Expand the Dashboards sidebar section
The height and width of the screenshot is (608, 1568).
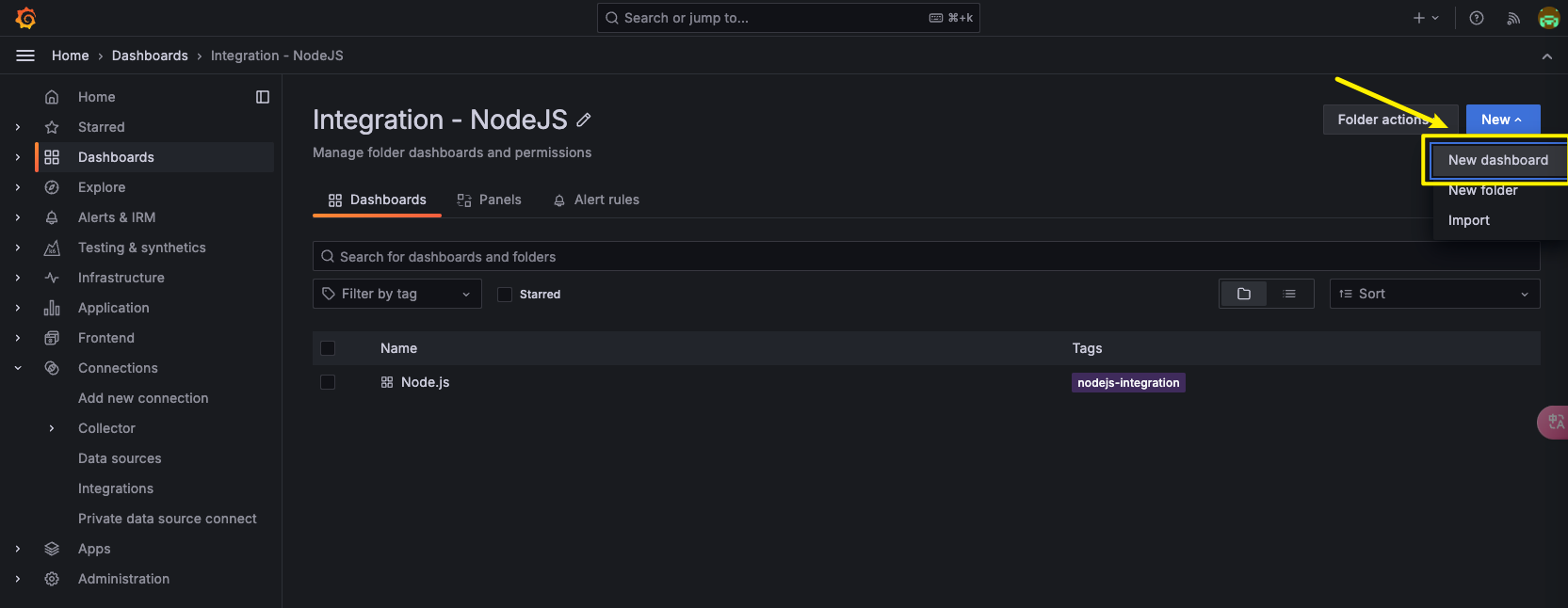coord(18,157)
